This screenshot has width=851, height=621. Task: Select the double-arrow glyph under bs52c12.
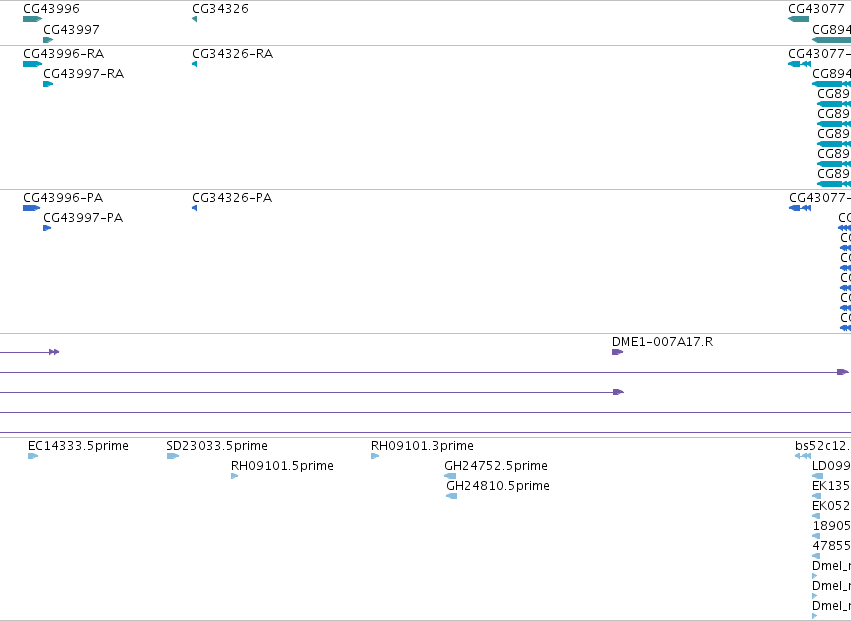click(x=803, y=456)
